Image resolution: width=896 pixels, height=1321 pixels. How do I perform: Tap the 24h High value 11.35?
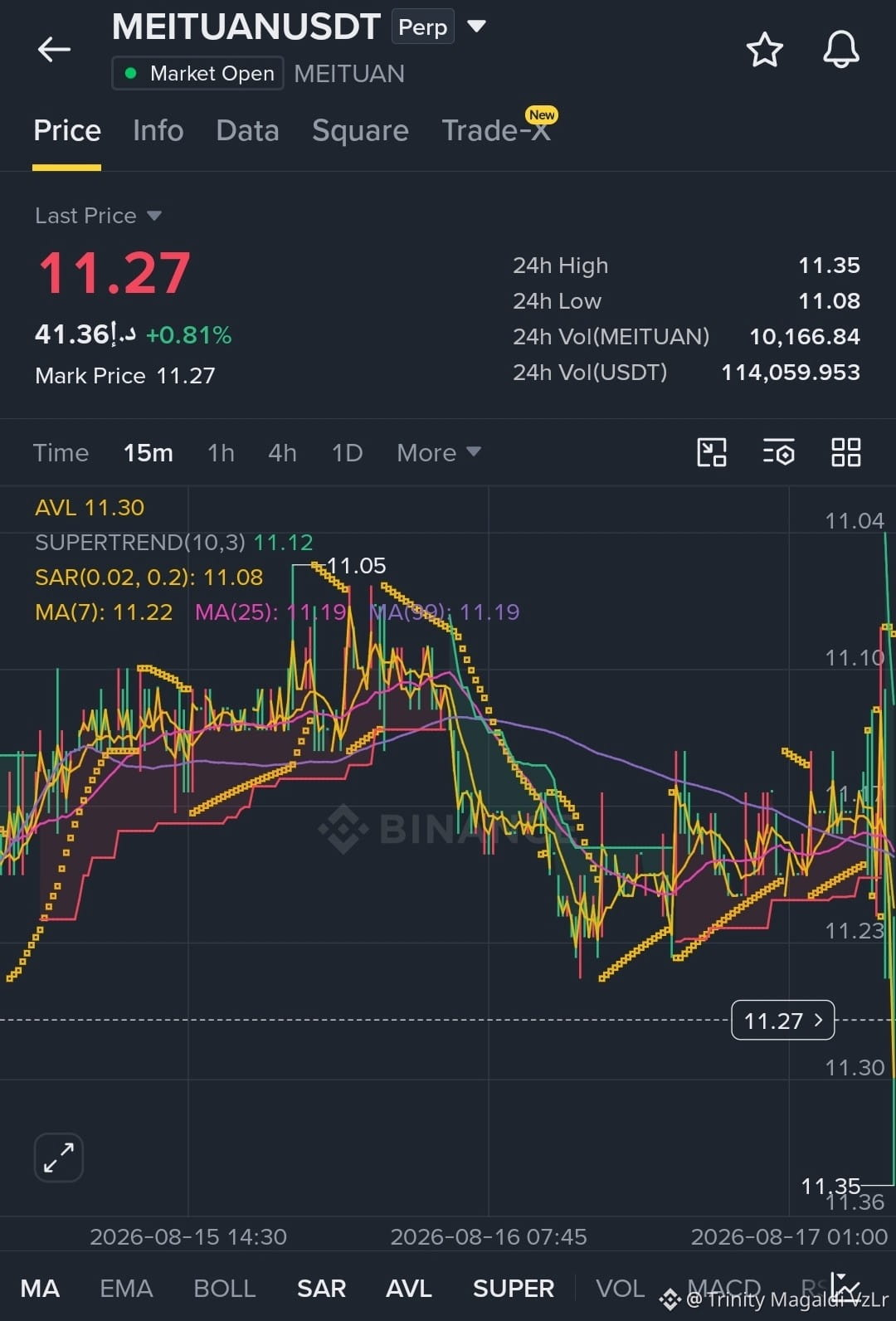coord(829,266)
